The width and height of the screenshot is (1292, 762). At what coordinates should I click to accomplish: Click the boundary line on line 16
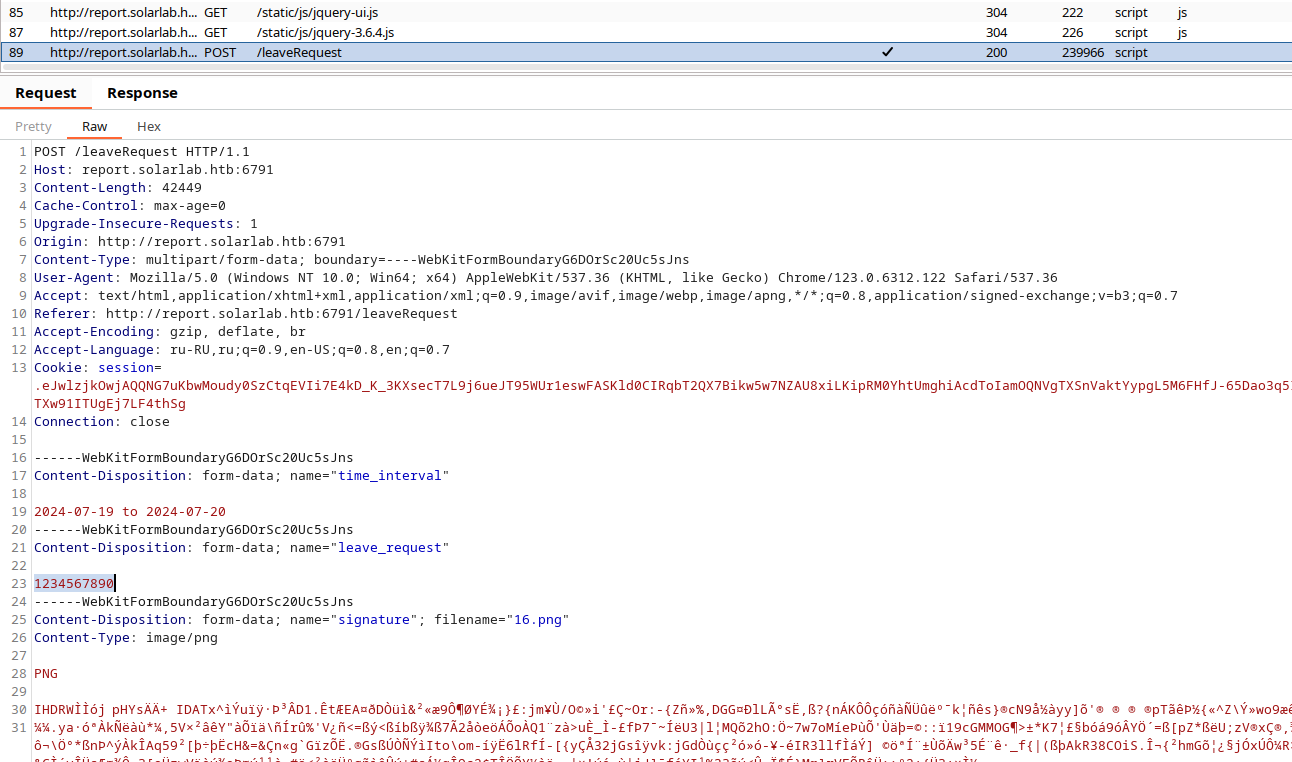pyautogui.click(x=194, y=458)
